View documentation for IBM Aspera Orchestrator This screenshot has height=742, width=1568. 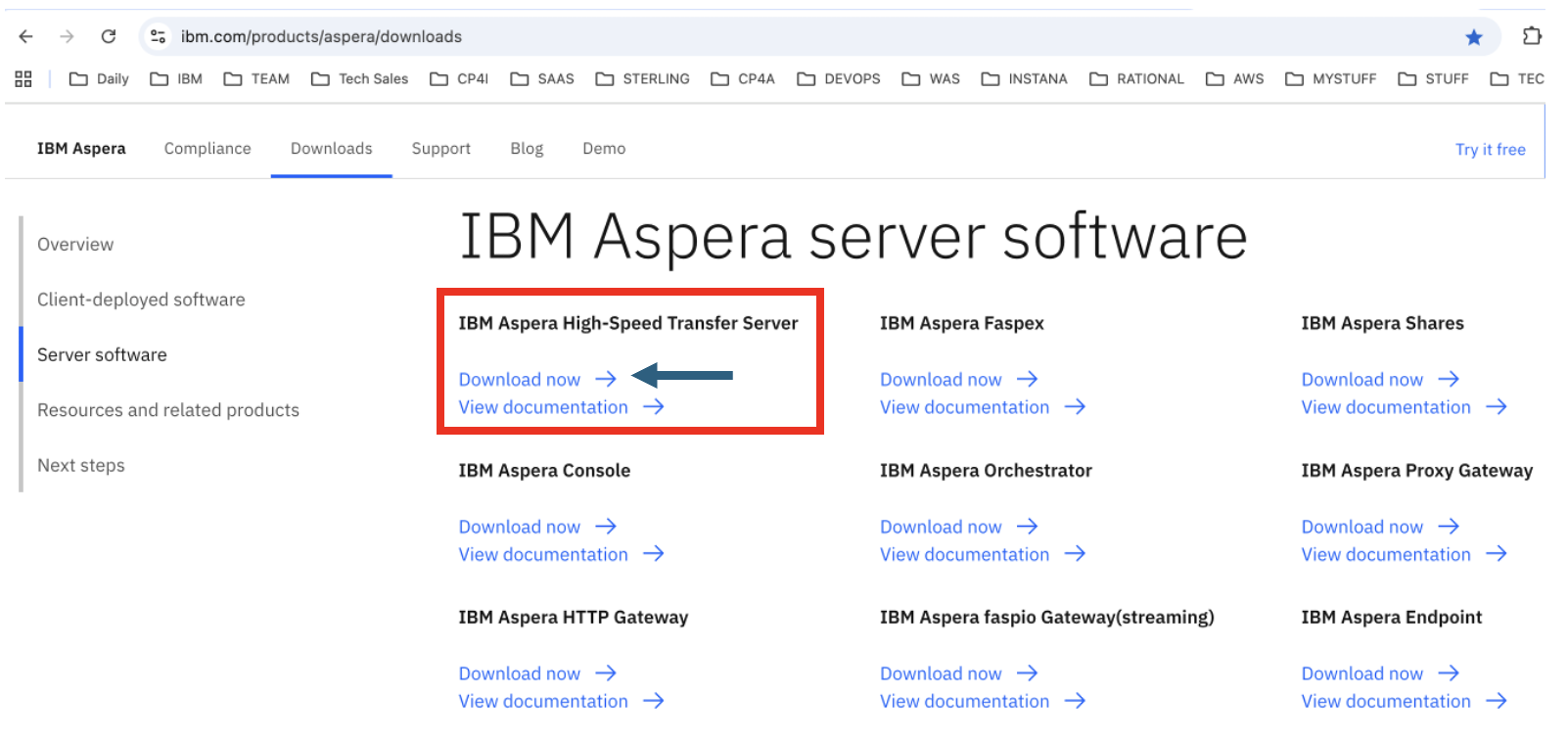click(x=983, y=554)
